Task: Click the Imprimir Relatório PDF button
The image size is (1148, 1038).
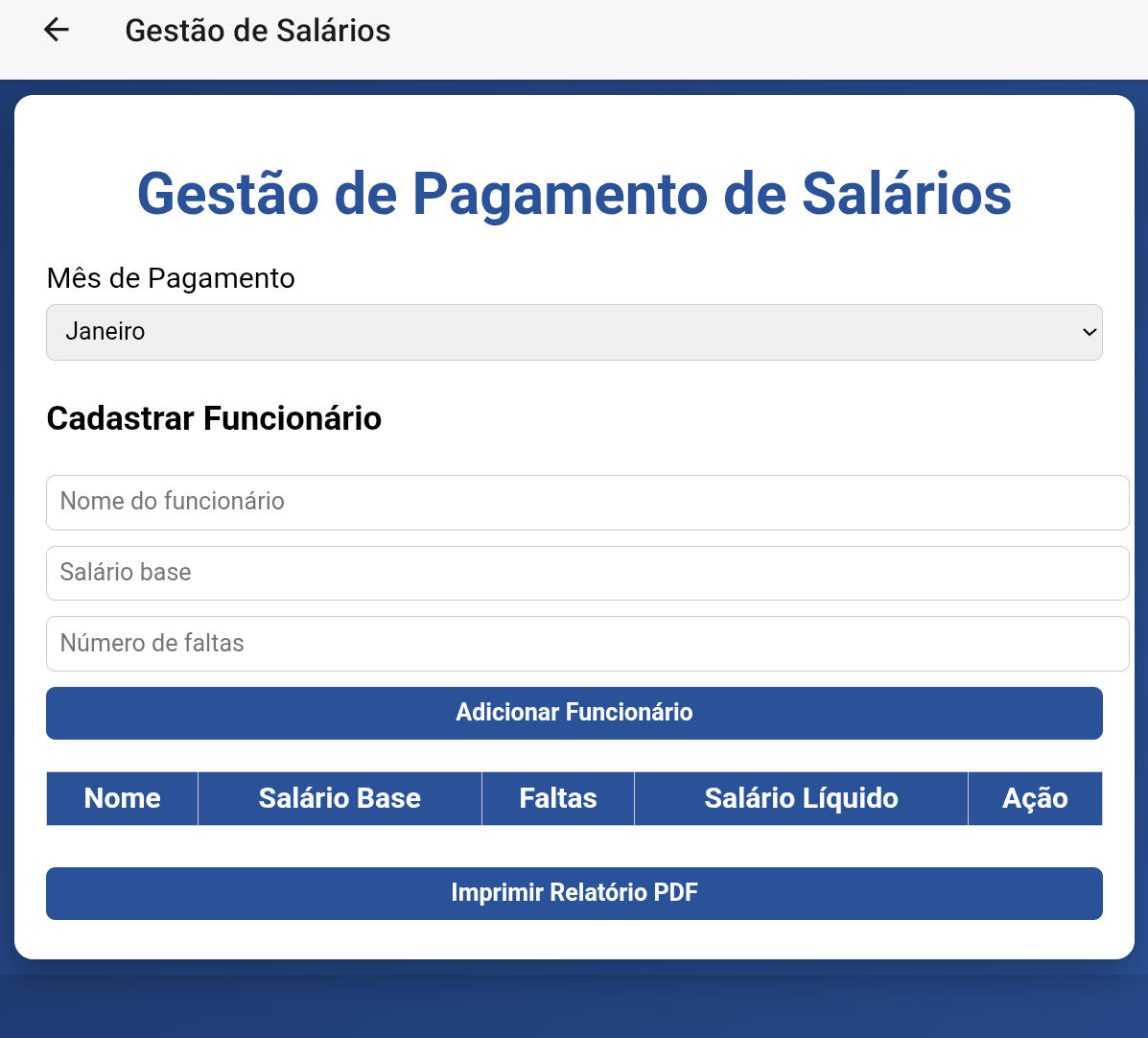Action: click(x=574, y=893)
